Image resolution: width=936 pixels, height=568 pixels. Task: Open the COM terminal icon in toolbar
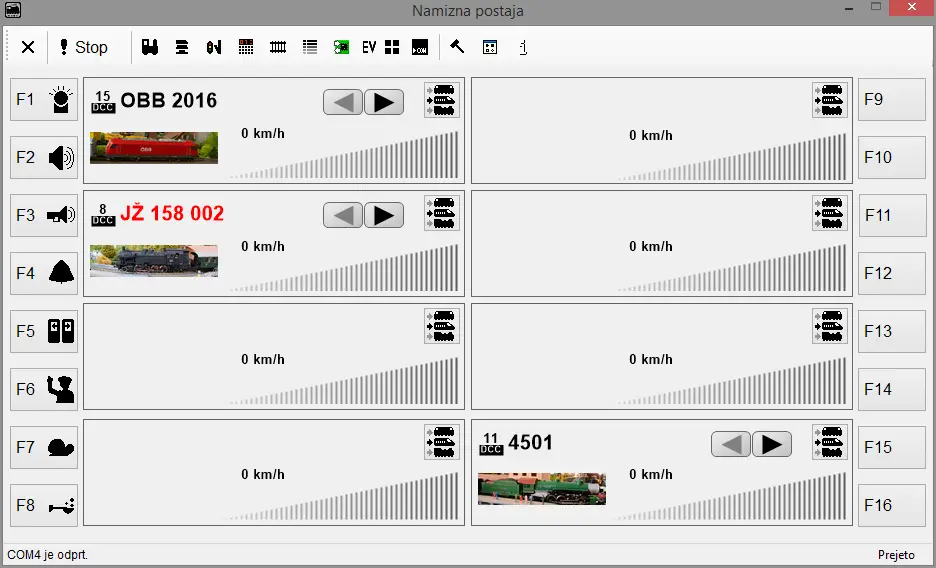point(419,47)
